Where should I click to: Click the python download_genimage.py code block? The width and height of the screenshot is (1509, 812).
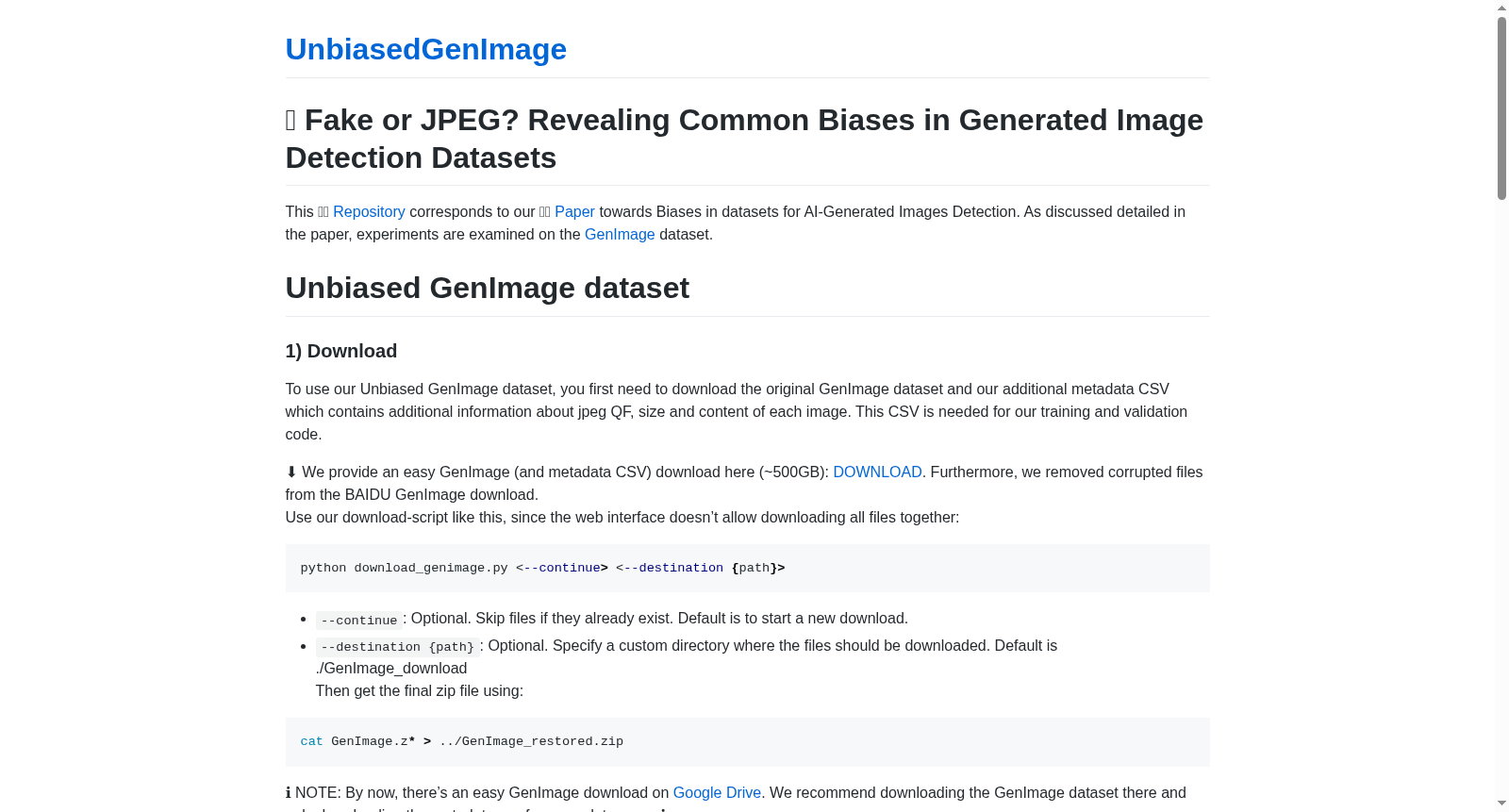747,568
